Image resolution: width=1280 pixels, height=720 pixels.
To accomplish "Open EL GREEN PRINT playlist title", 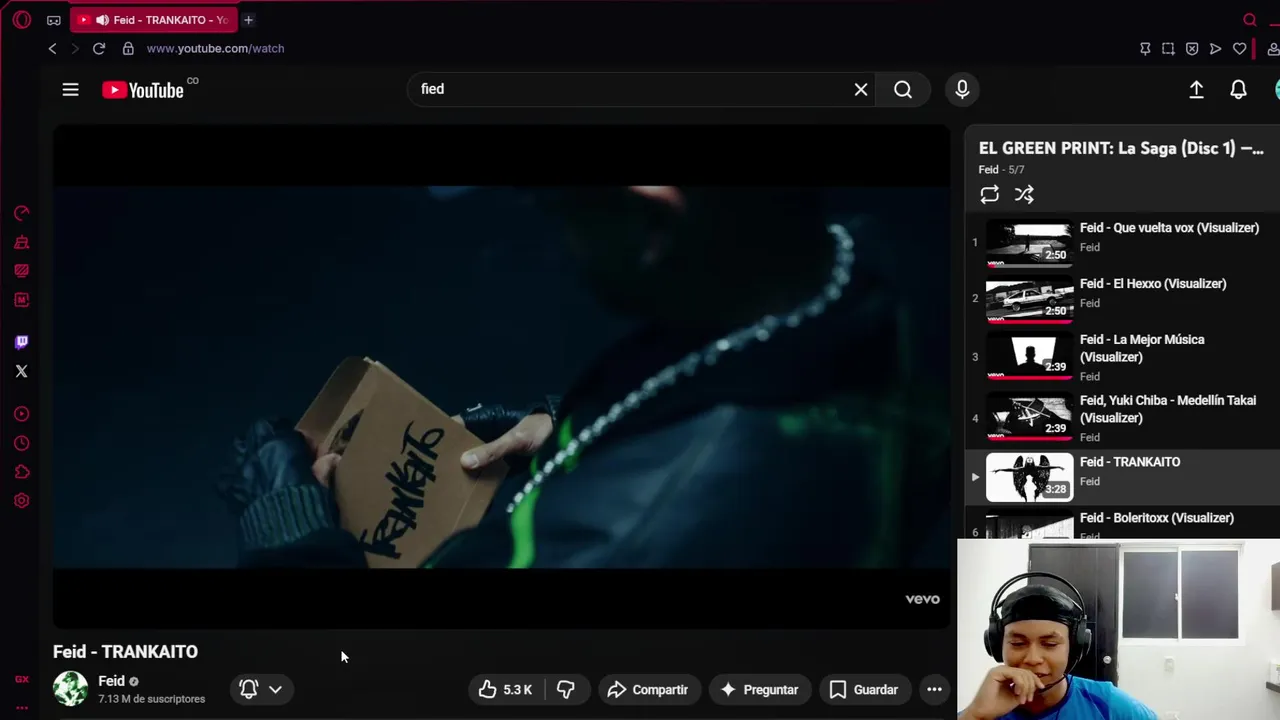I will pos(1121,148).
